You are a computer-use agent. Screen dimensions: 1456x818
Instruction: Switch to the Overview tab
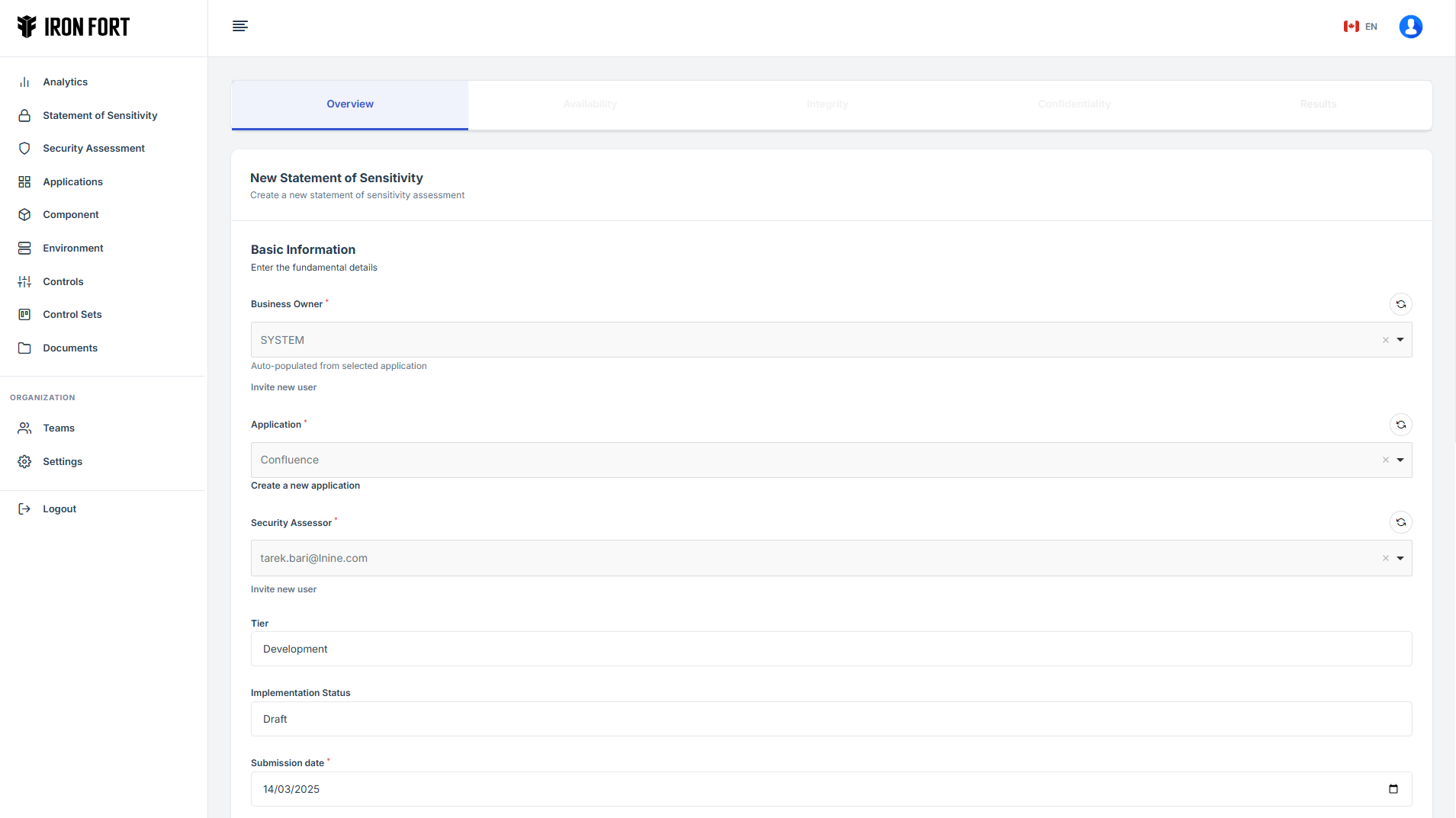350,104
